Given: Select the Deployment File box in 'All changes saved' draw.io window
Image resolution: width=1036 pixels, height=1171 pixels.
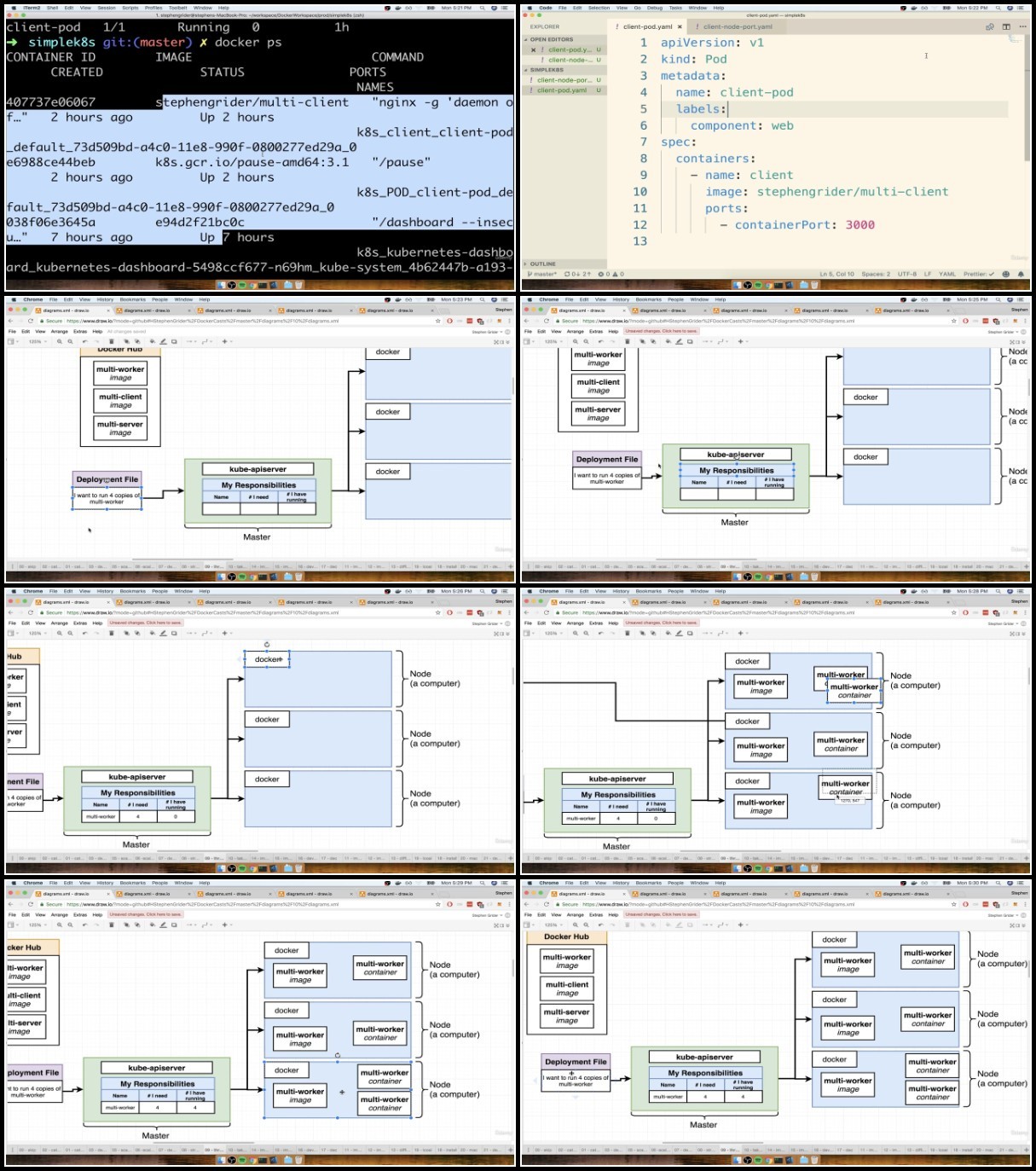Looking at the screenshot, I should coord(107,479).
